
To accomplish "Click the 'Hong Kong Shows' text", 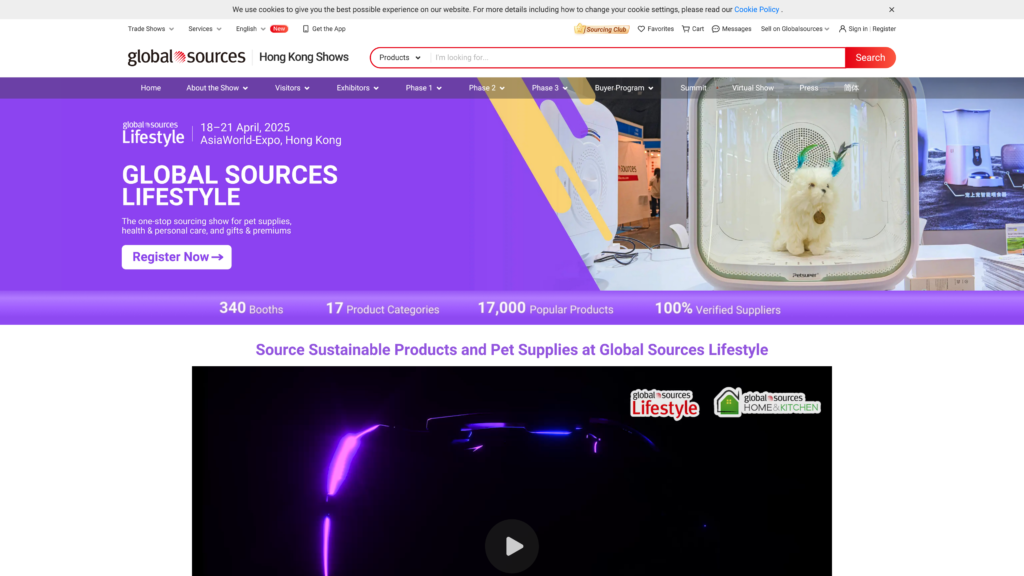I will pos(304,57).
